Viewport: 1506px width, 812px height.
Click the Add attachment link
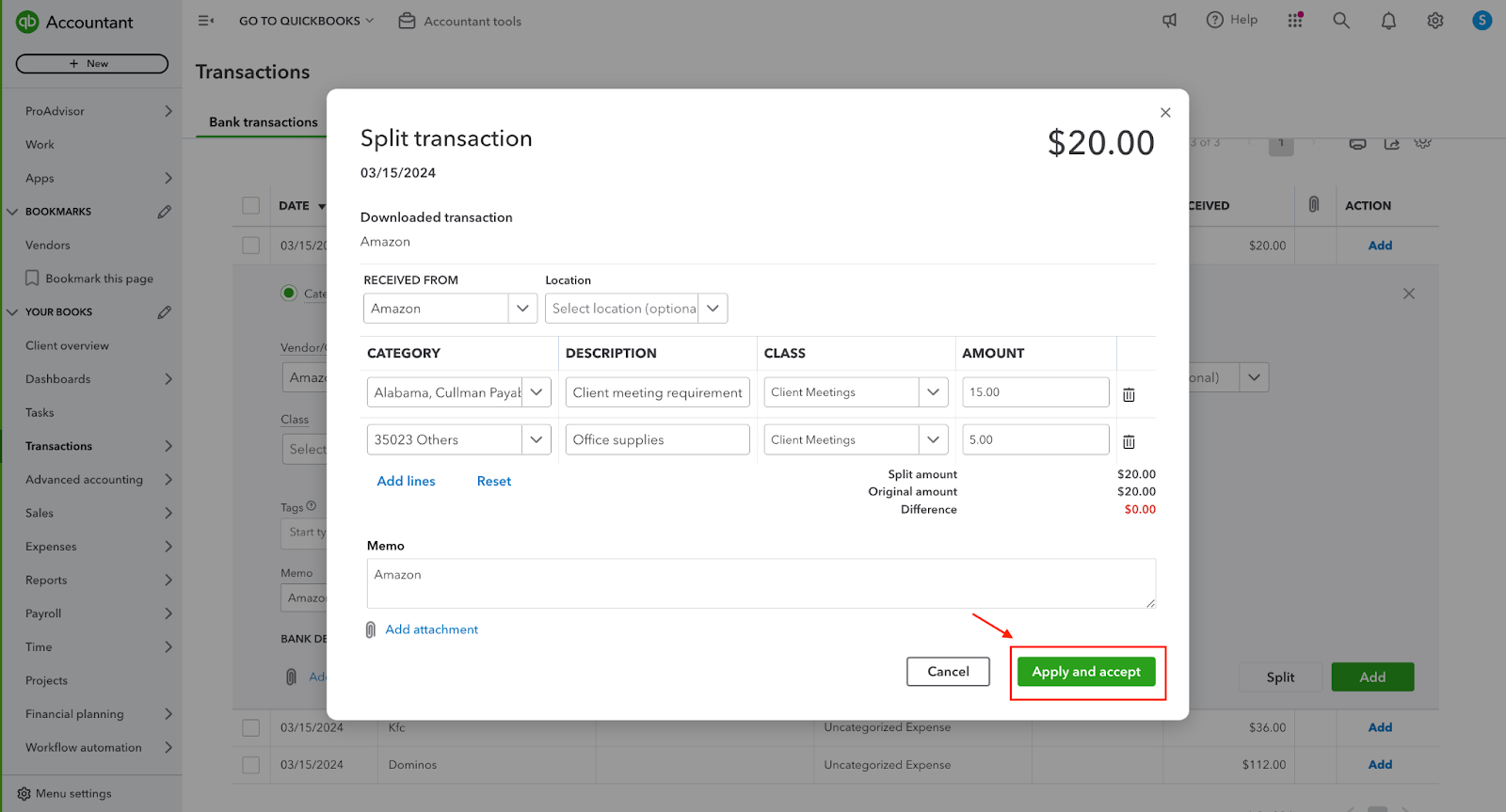click(x=432, y=629)
